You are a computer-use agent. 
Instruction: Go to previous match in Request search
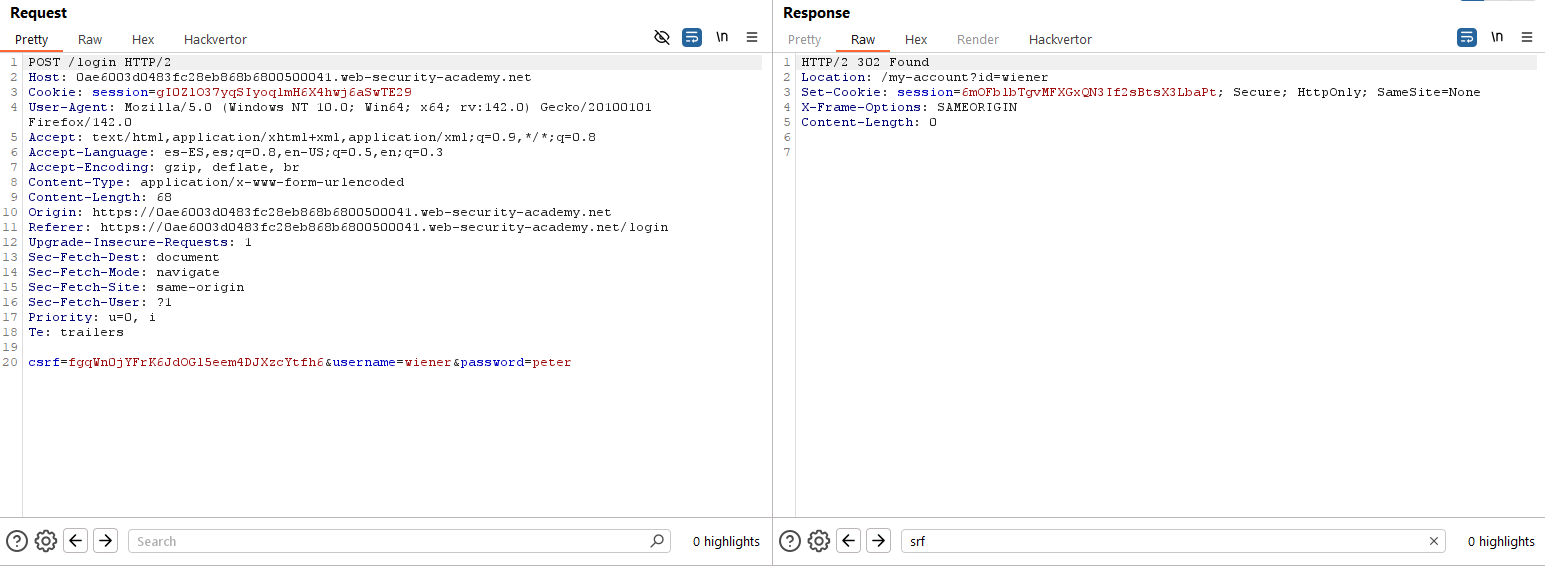[76, 541]
